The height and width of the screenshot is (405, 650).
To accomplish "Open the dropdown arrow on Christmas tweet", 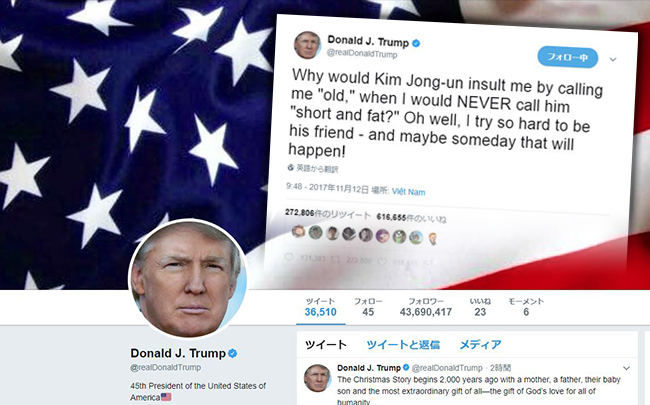I will tap(626, 368).
